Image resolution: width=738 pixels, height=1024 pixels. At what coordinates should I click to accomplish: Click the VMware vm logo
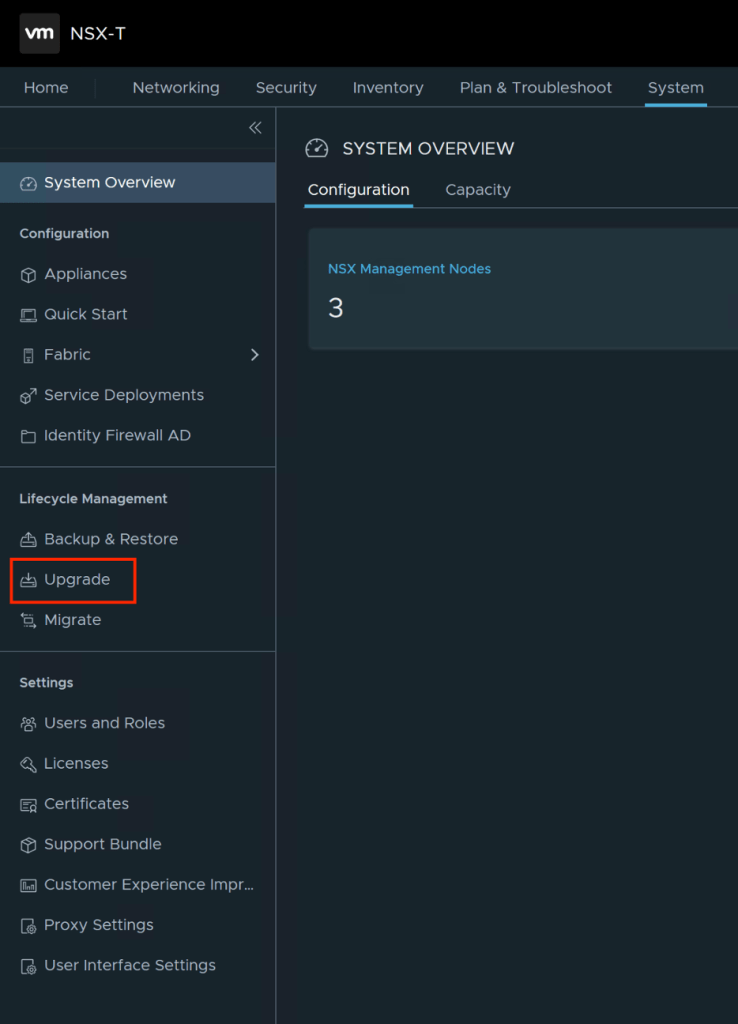pos(40,34)
